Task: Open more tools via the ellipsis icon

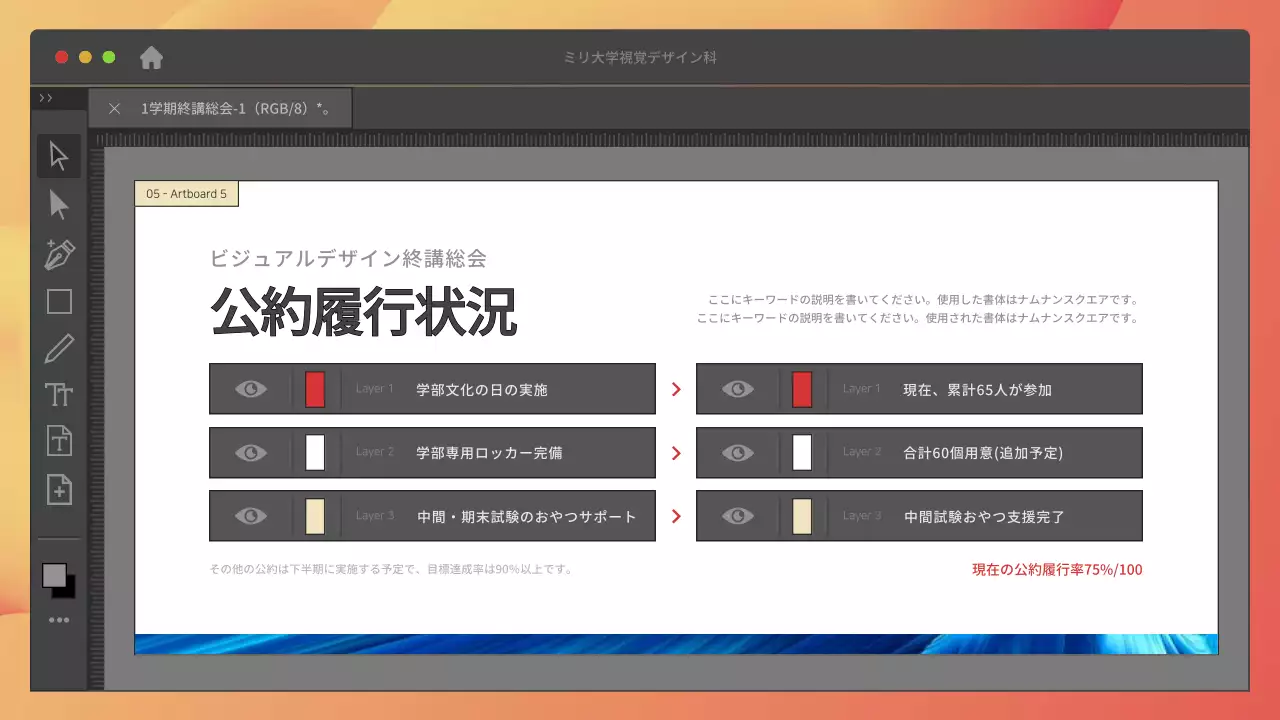Action: pos(59,619)
